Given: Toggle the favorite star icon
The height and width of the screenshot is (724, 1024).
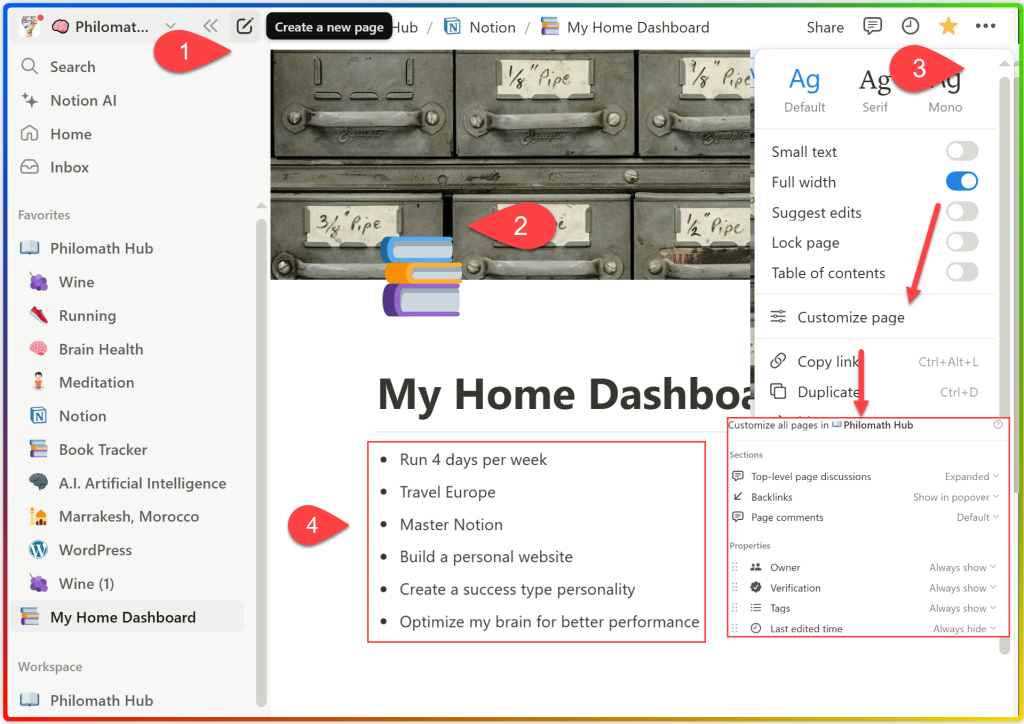Looking at the screenshot, I should (948, 26).
